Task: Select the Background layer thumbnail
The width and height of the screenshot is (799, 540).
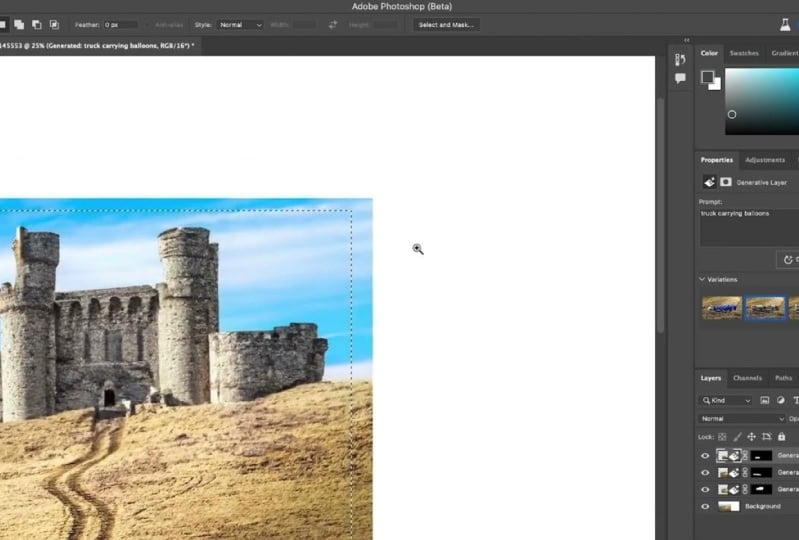Action: (x=729, y=506)
